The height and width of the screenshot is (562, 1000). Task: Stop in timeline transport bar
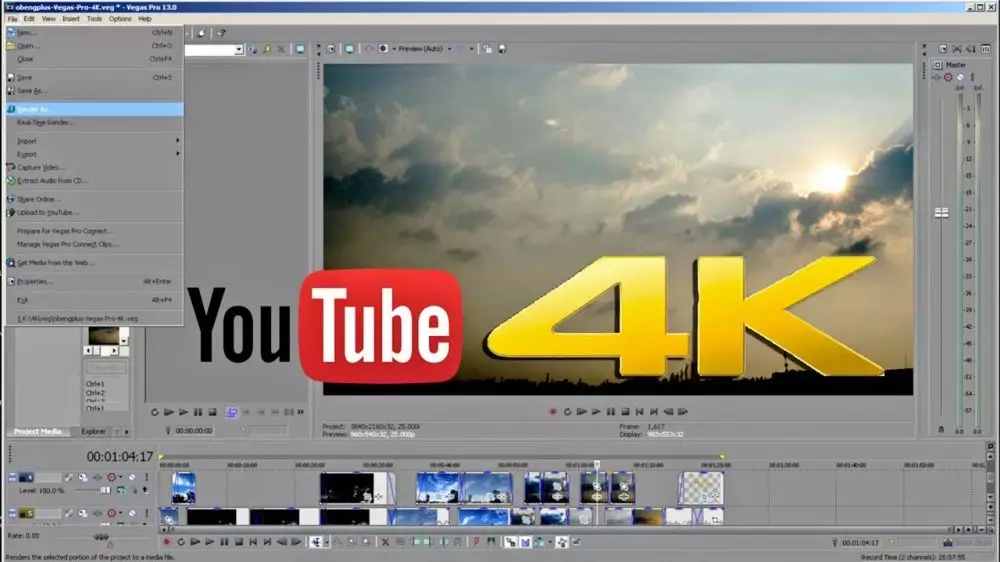pyautogui.click(x=239, y=542)
